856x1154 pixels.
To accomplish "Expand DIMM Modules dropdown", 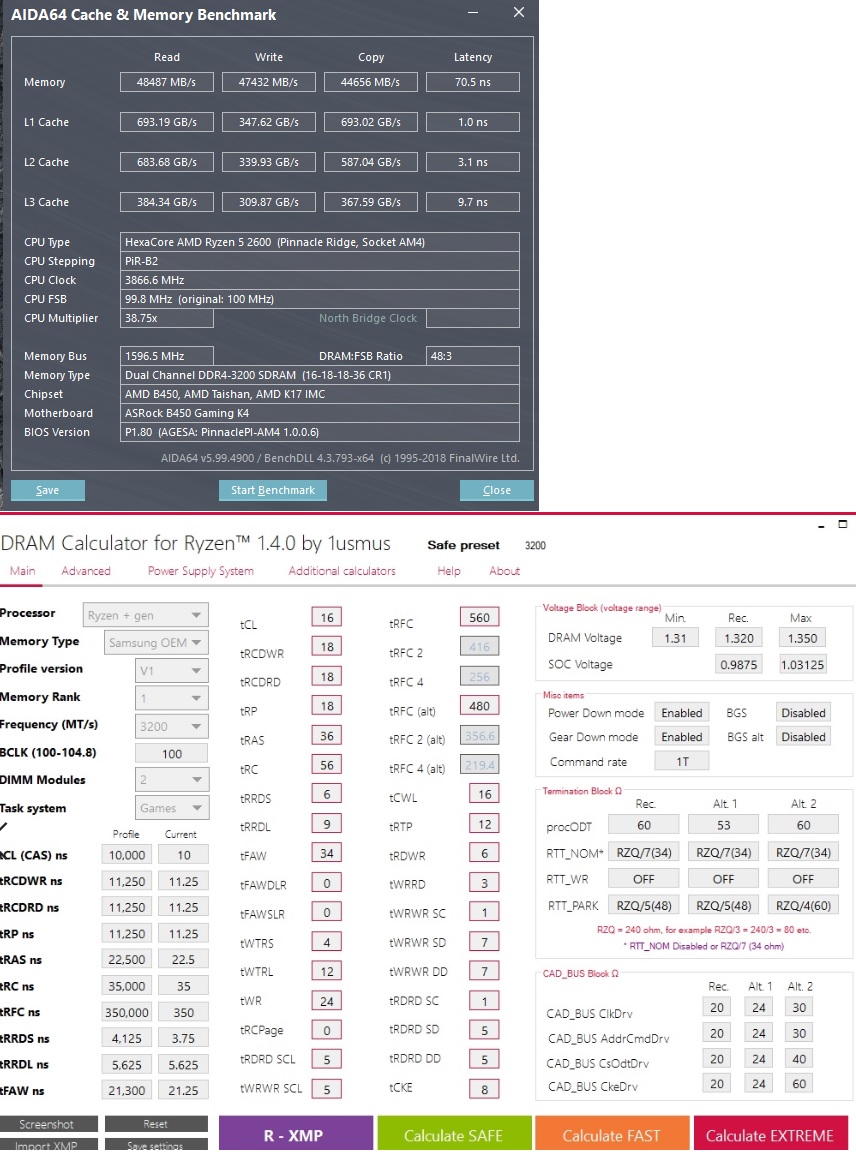I will [171, 779].
